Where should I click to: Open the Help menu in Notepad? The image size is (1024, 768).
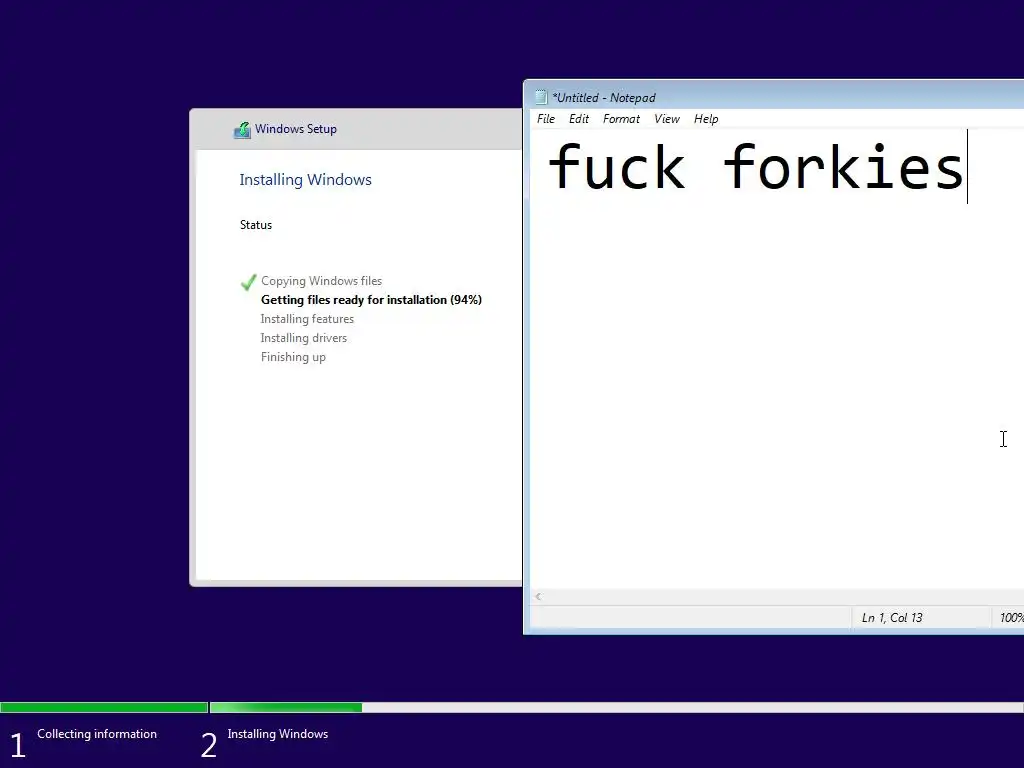706,119
